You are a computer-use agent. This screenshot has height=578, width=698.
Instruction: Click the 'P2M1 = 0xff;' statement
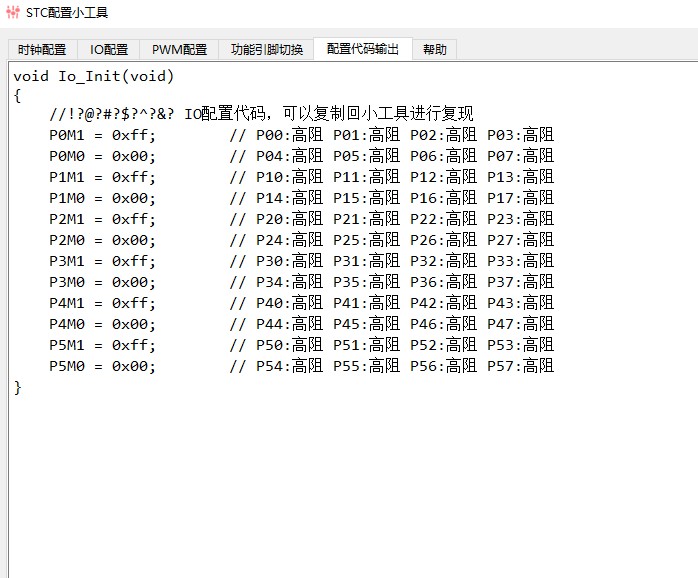click(x=102, y=219)
